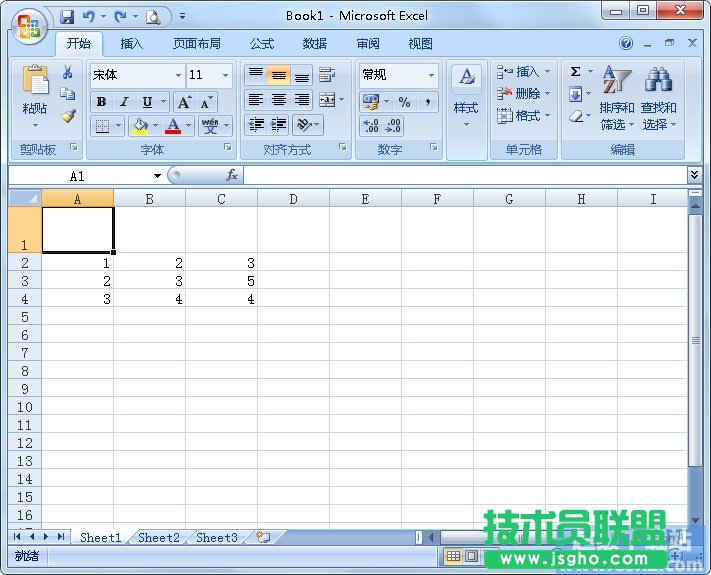
Task: Switch to the 插入 ribbon tab
Action: 132,44
